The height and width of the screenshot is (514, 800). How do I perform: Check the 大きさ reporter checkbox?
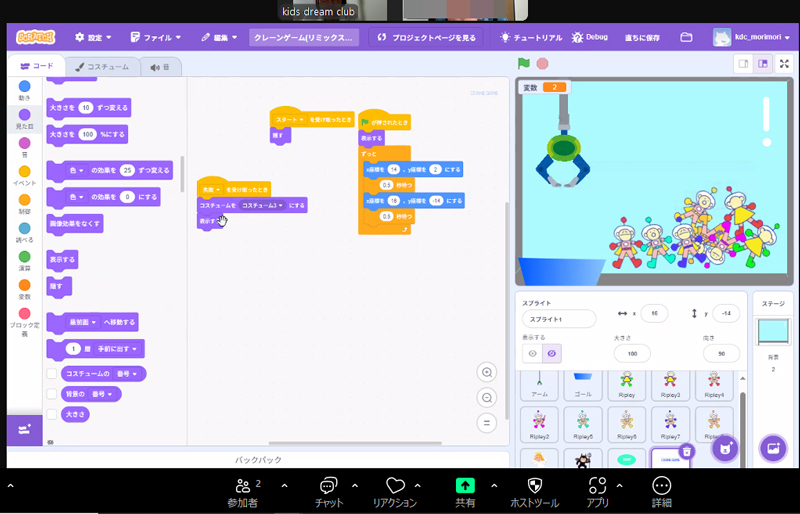(x=52, y=414)
